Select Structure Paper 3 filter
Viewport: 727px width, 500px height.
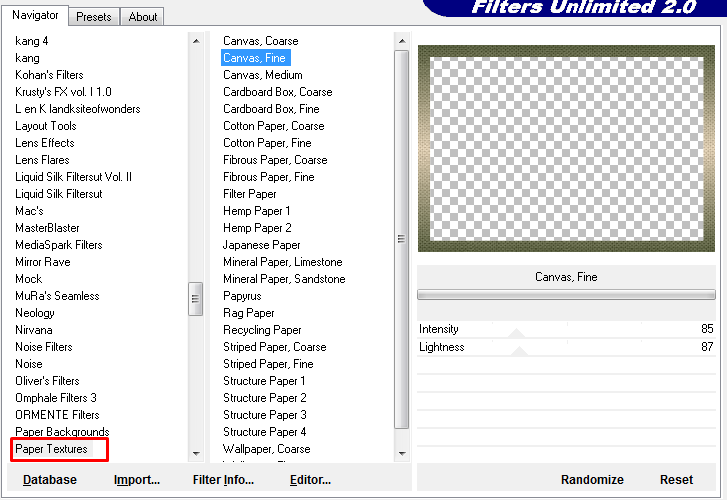(x=264, y=415)
